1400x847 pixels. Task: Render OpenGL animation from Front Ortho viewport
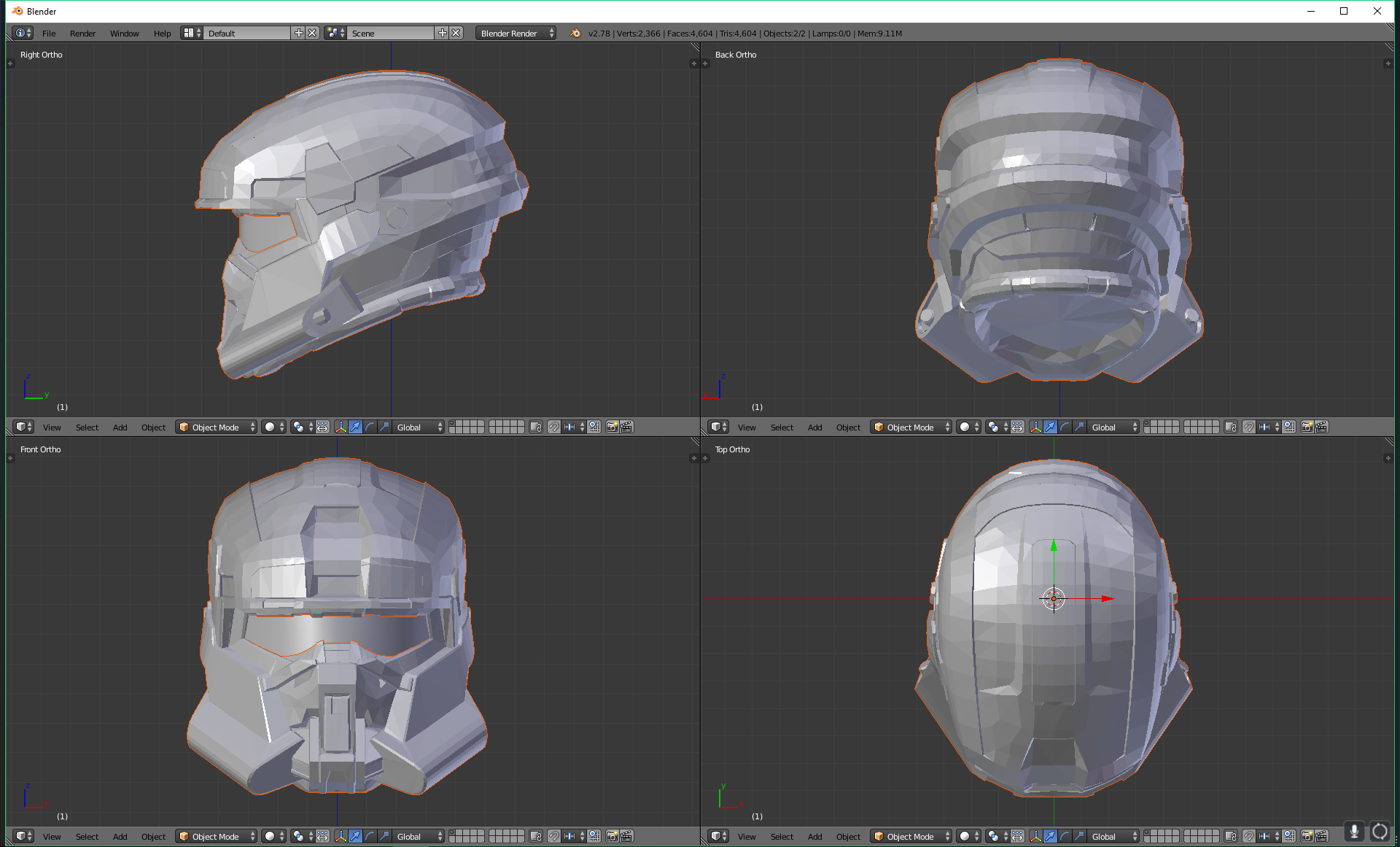click(626, 836)
